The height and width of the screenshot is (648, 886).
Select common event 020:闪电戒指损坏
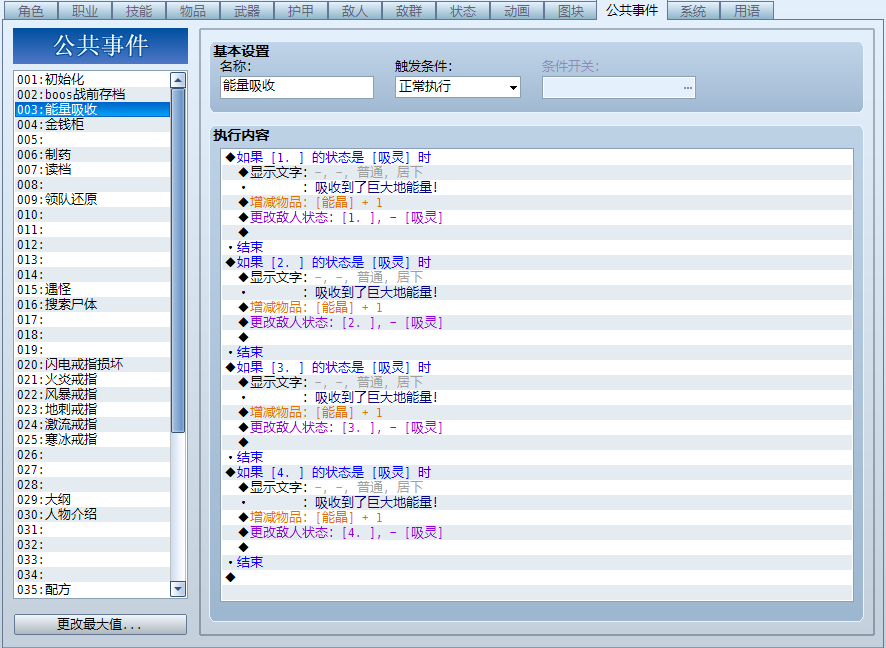(92, 364)
